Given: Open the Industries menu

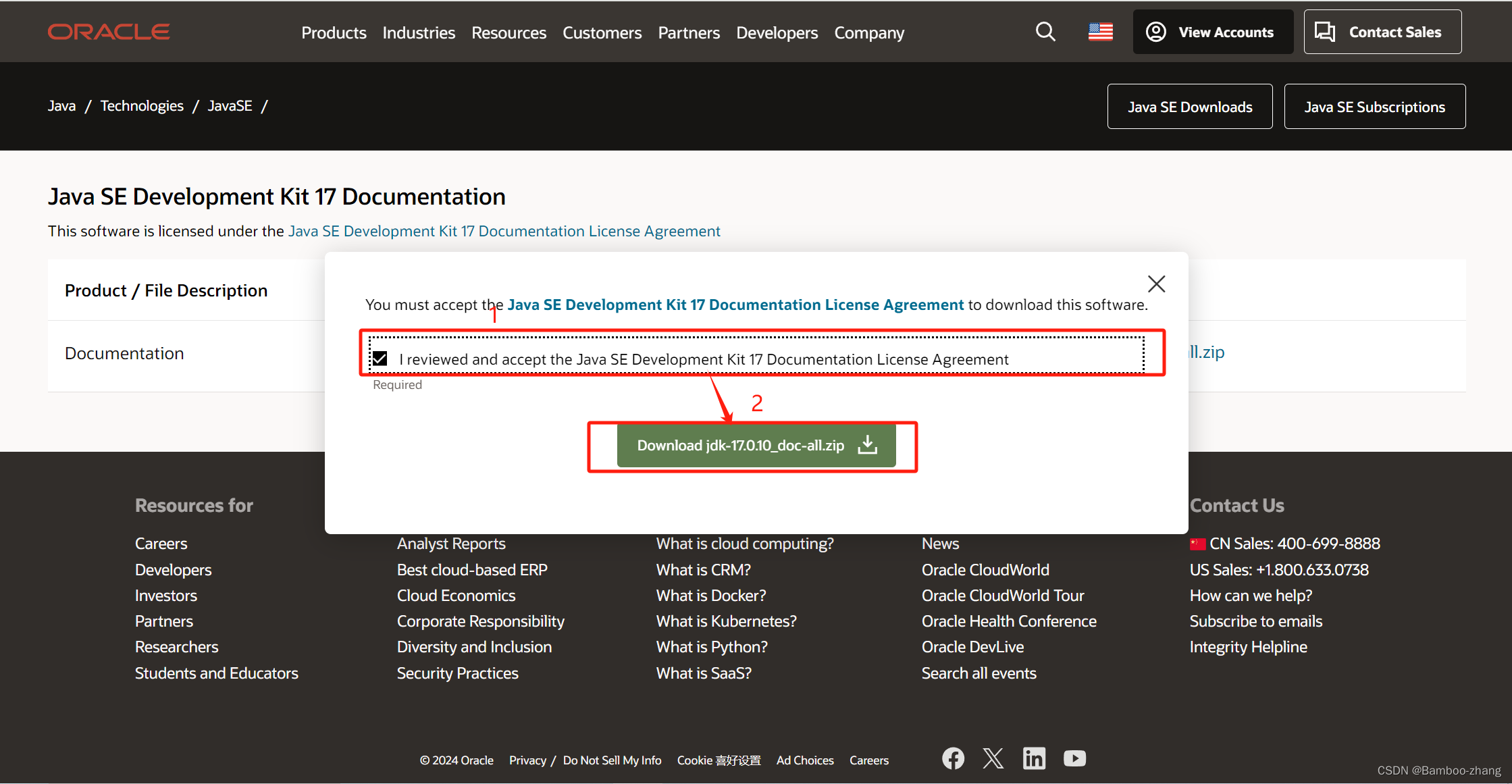Looking at the screenshot, I should pos(419,32).
